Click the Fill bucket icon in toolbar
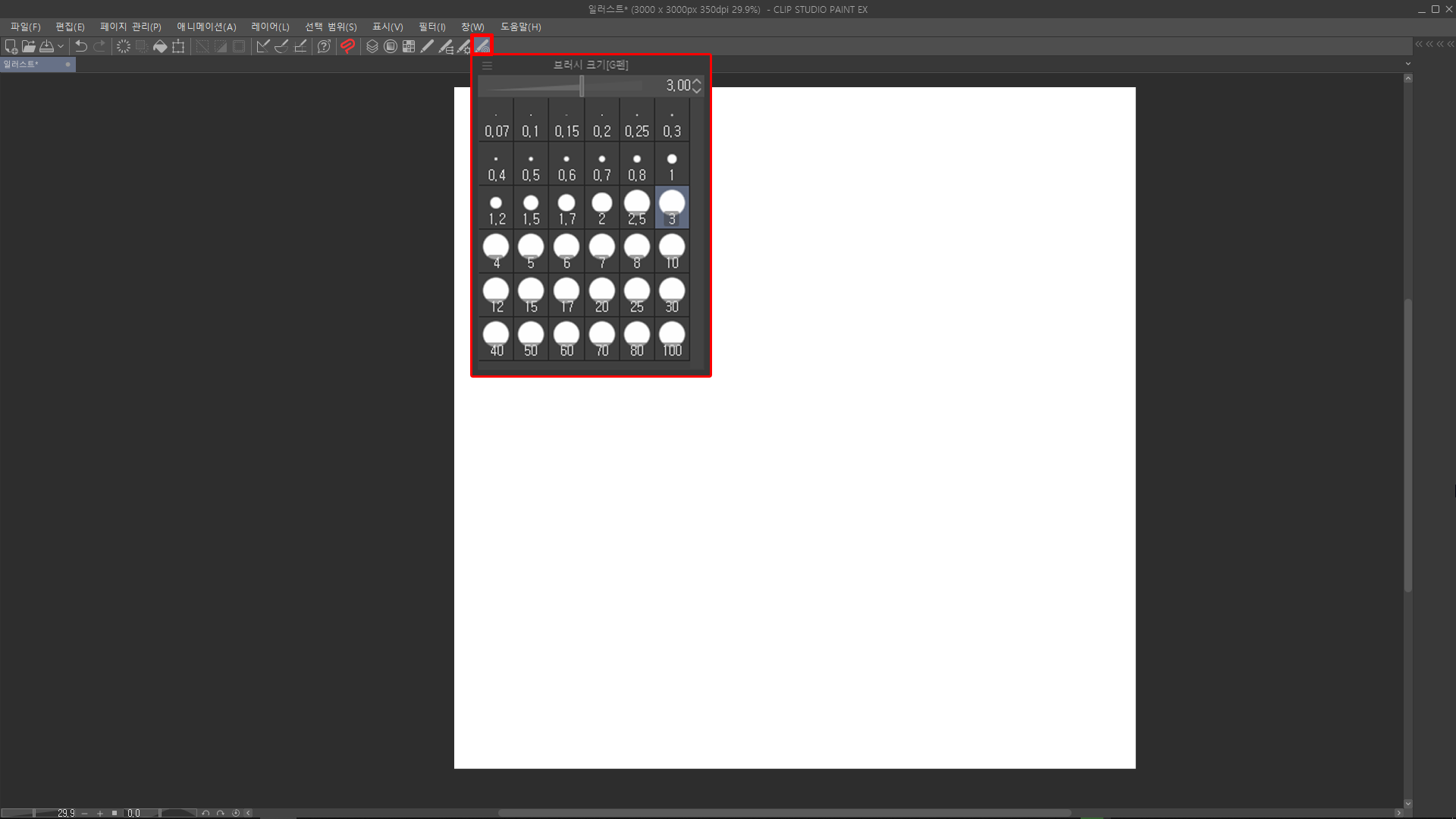This screenshot has height=819, width=1456. (160, 46)
